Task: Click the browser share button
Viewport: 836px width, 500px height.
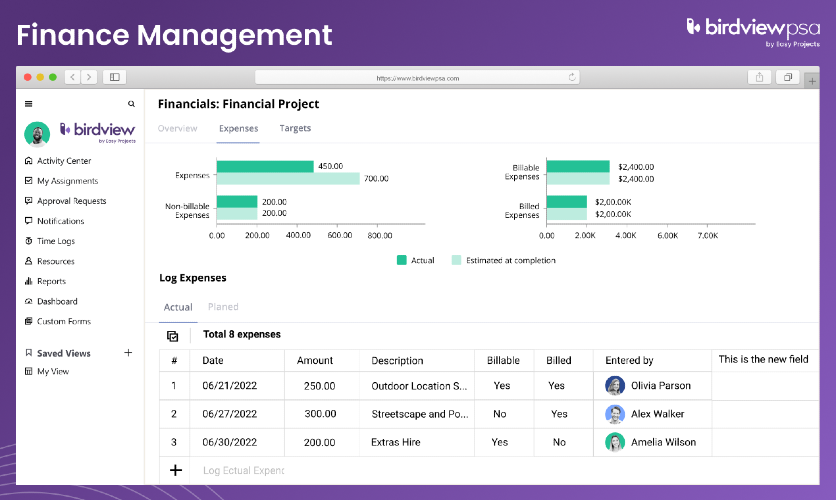Action: [x=759, y=77]
